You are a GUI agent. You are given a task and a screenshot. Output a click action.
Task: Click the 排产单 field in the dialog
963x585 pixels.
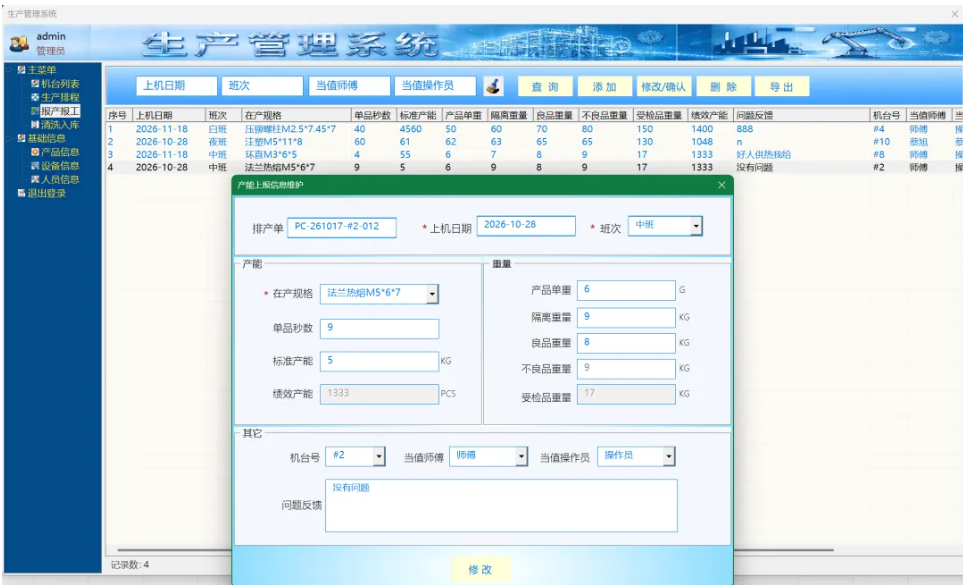coord(341,227)
